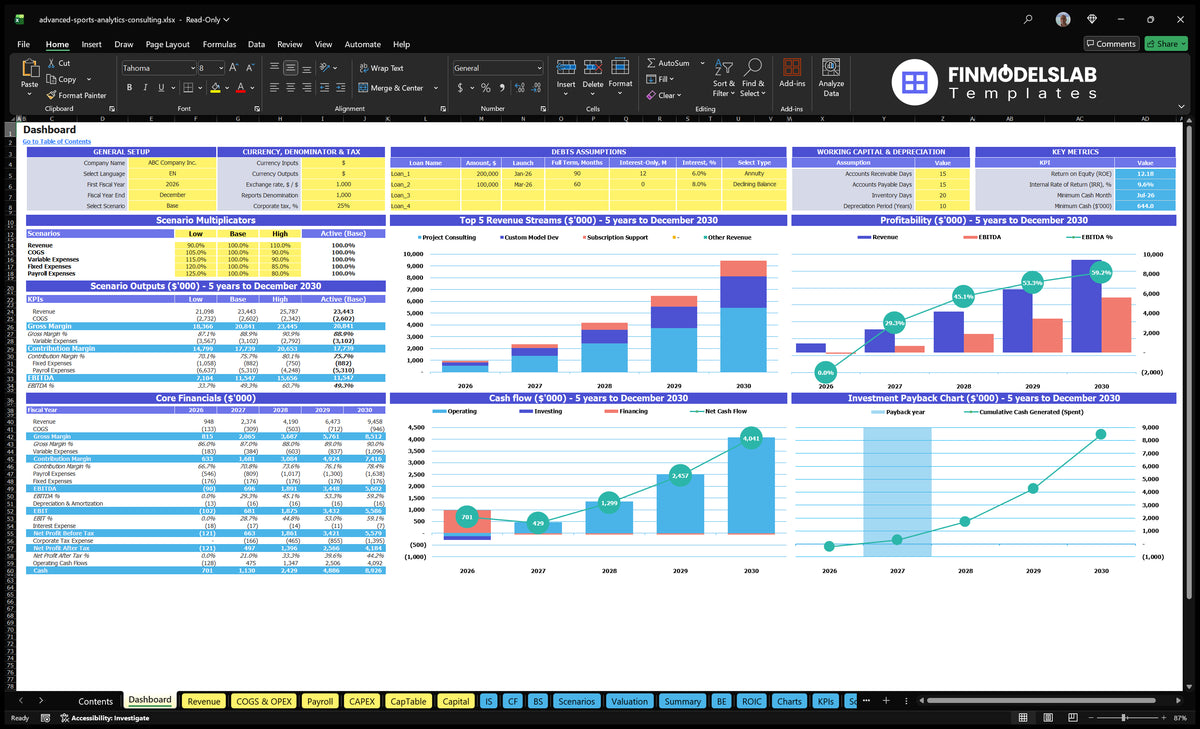Click the Increase Indent icon

click(x=340, y=88)
